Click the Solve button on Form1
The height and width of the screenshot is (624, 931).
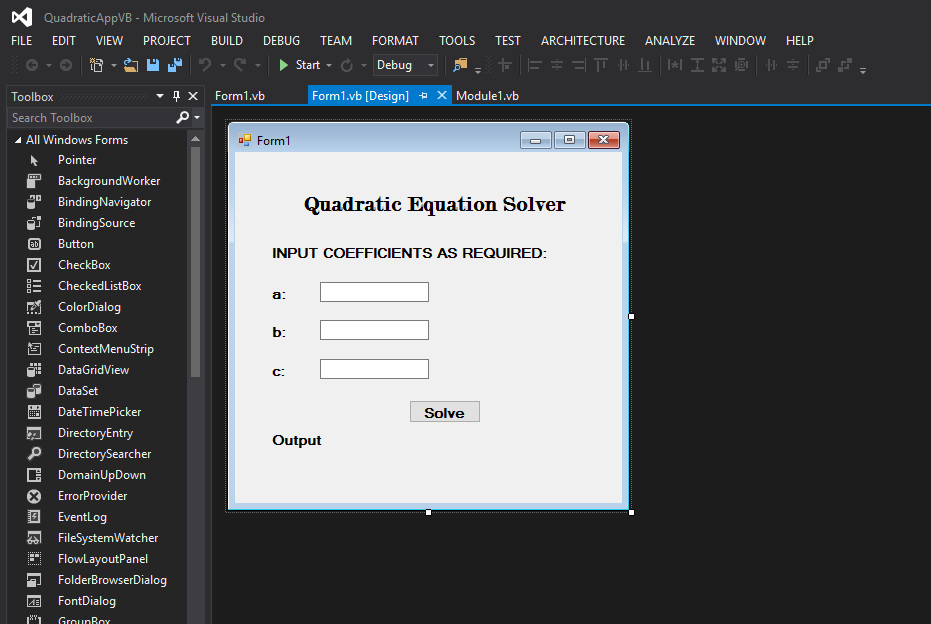tap(444, 411)
